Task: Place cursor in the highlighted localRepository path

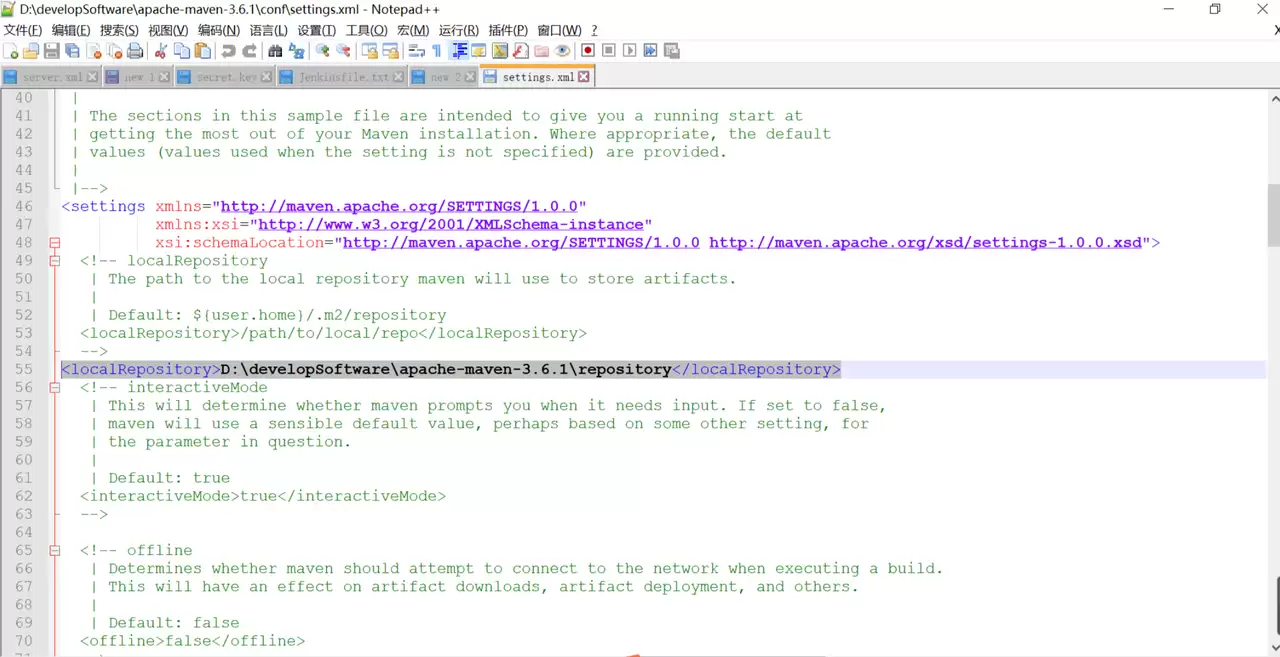Action: coord(446,370)
